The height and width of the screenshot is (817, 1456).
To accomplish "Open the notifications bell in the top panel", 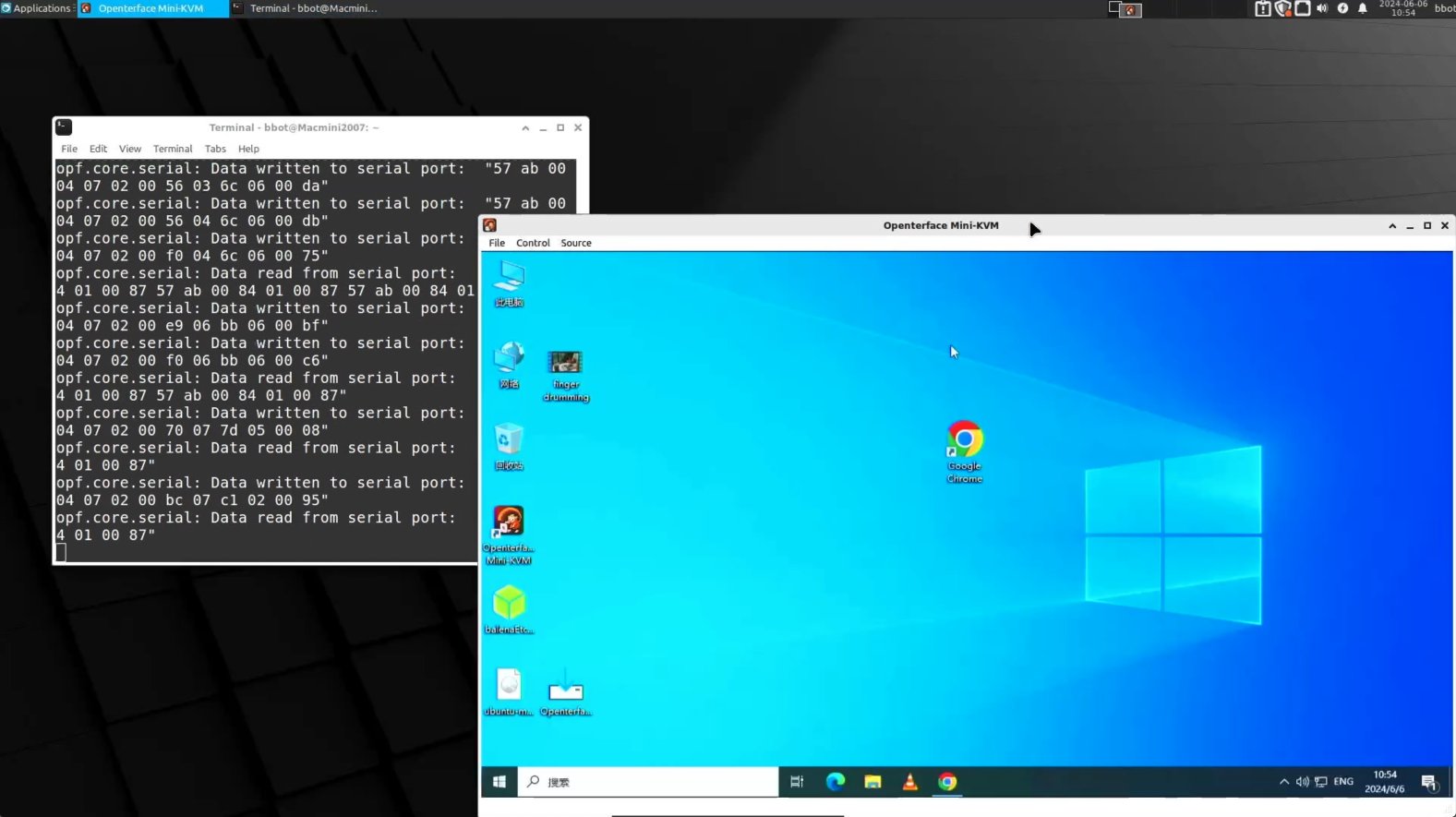I will point(1363,8).
